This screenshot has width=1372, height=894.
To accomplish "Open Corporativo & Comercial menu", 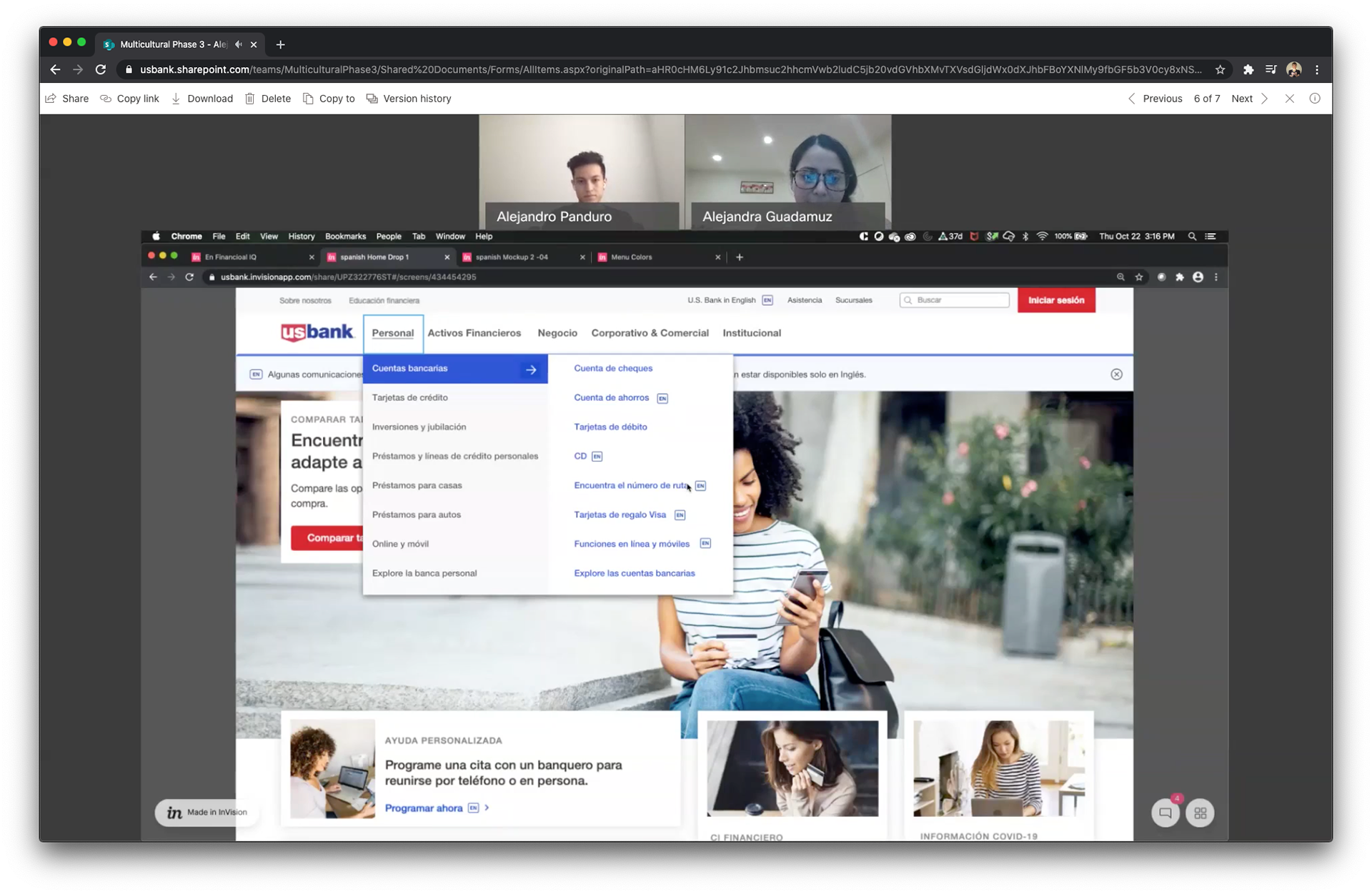I will pyautogui.click(x=650, y=333).
